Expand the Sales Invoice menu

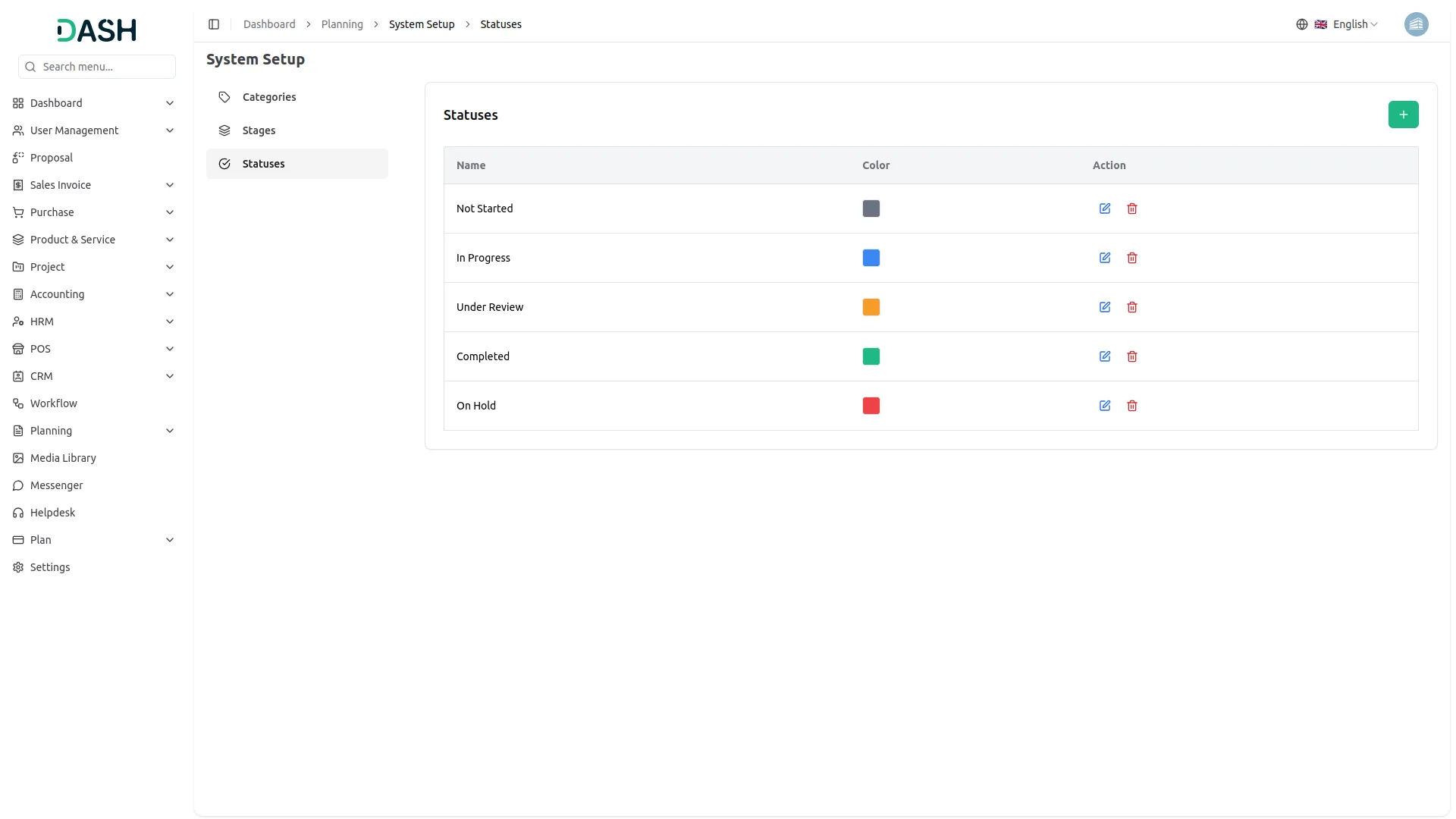[94, 185]
